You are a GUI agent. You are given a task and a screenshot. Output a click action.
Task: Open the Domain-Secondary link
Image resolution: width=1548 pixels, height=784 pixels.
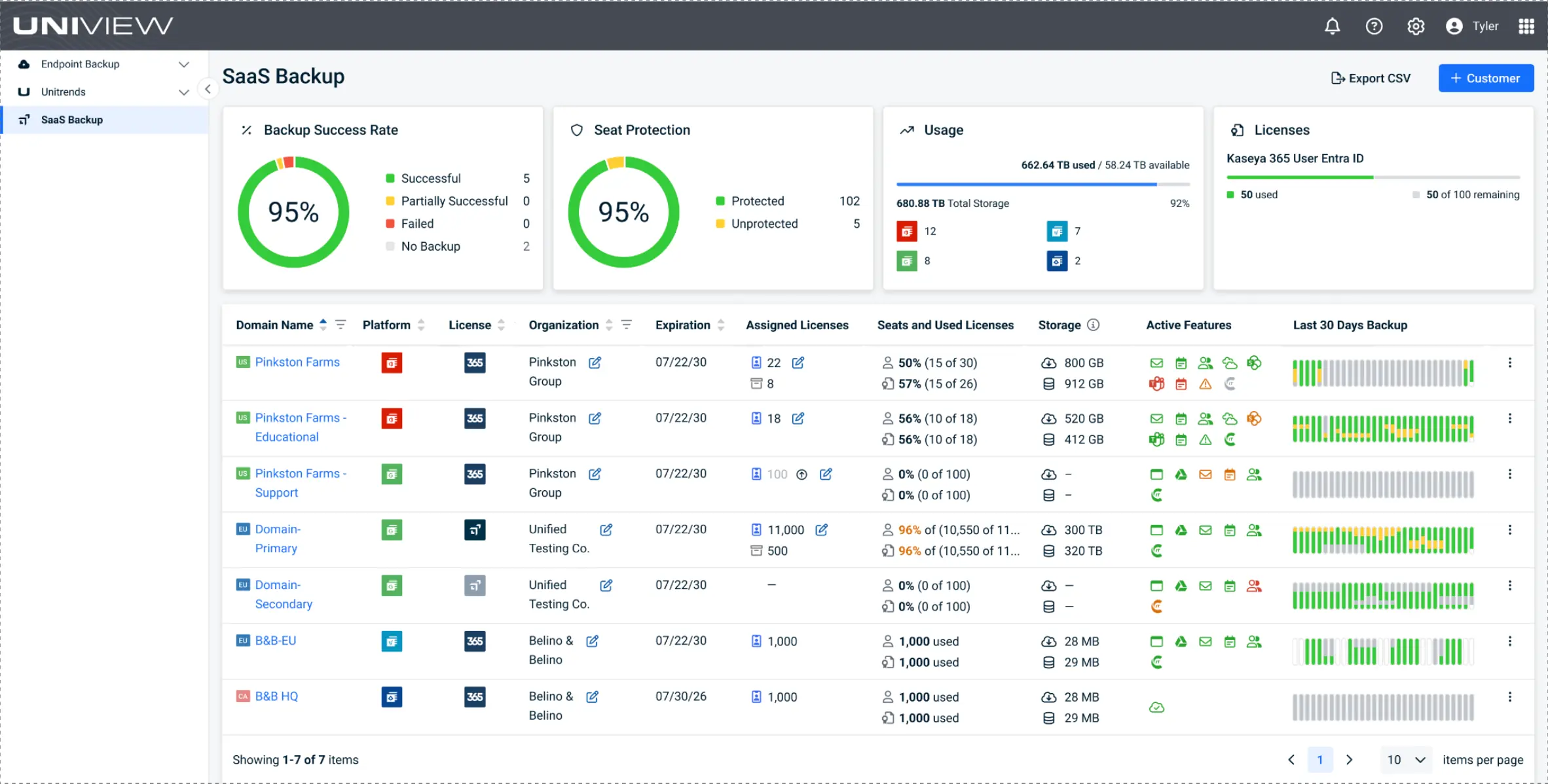[x=284, y=594]
